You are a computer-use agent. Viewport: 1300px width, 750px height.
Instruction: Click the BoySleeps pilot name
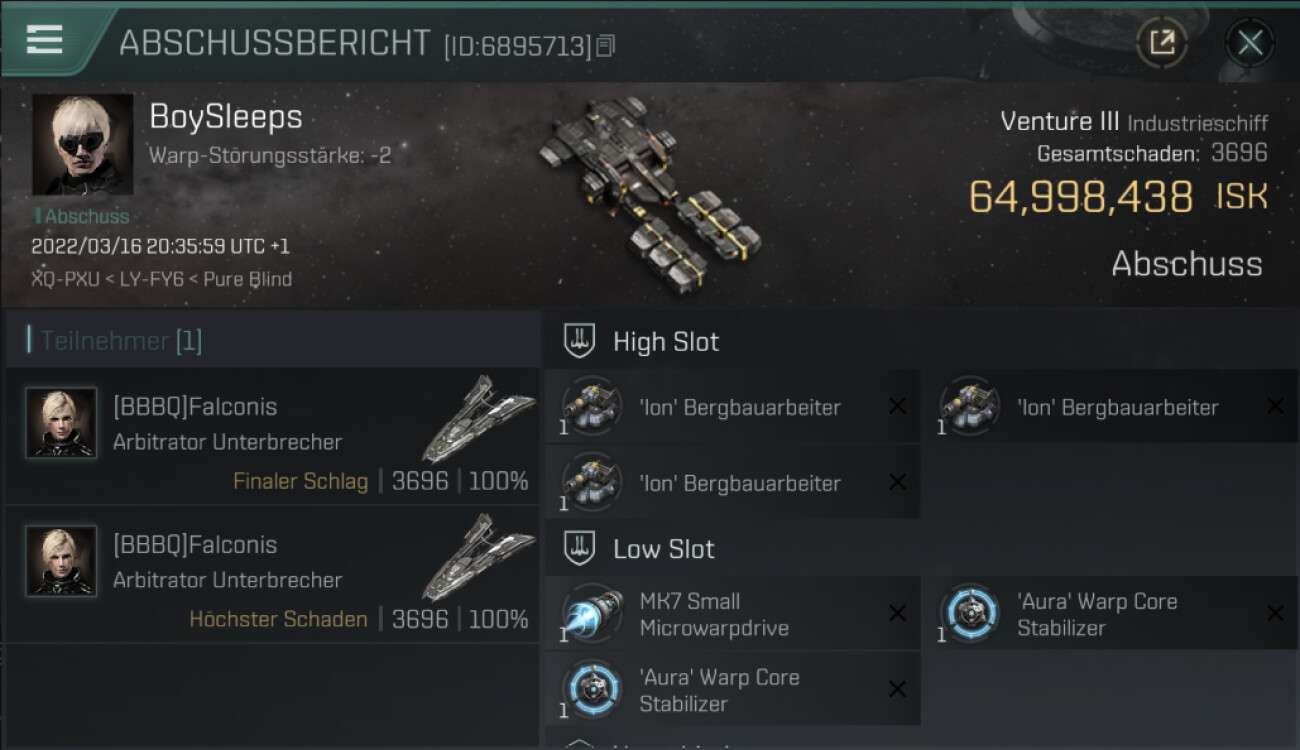226,117
